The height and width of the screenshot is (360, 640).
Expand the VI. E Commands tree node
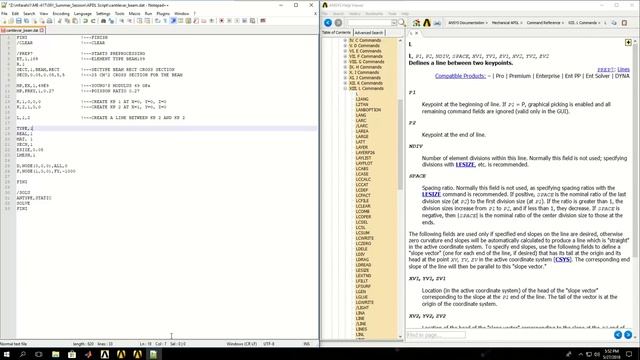[x=345, y=51]
